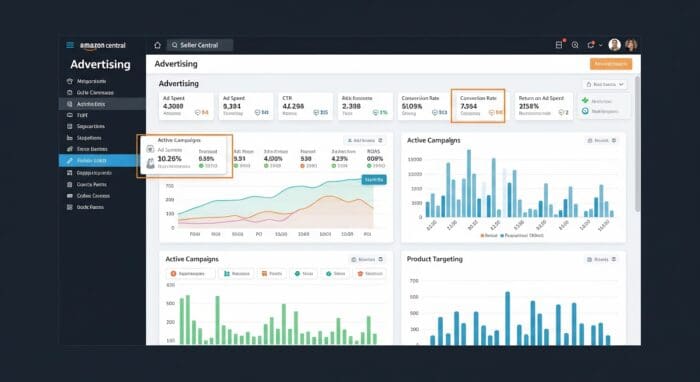
Task: Click the orange legend marker under the blue bar chart
Action: click(x=482, y=235)
